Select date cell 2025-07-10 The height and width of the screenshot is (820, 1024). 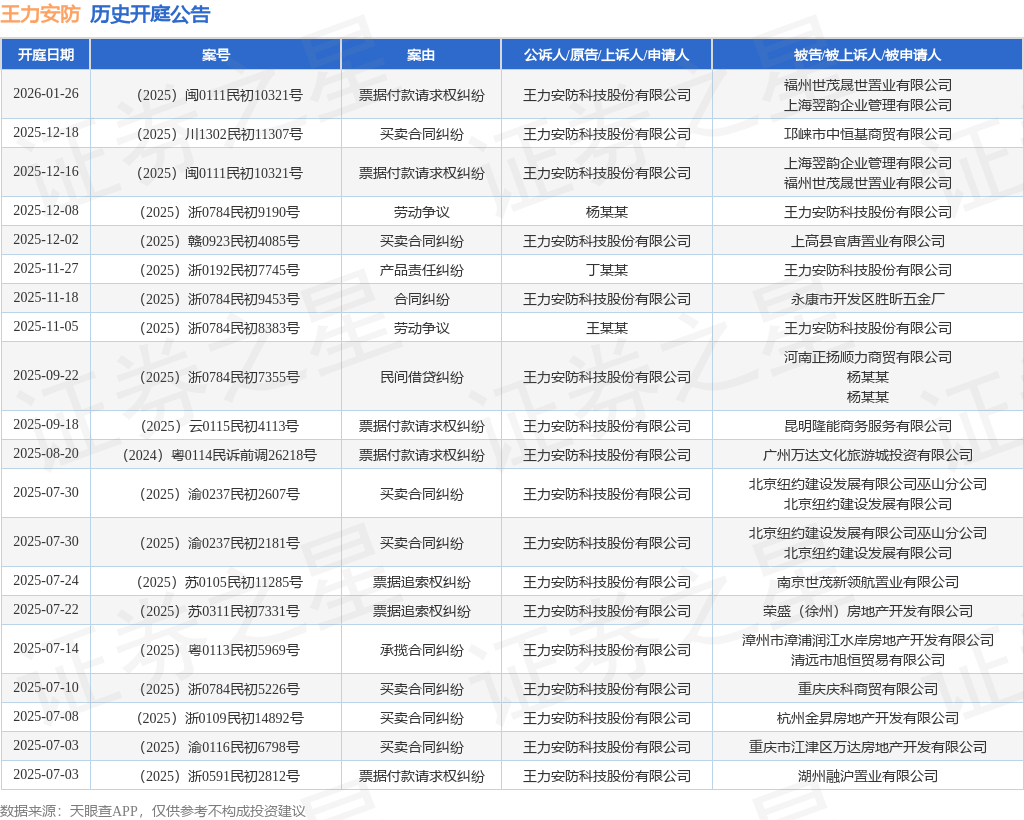[46, 687]
